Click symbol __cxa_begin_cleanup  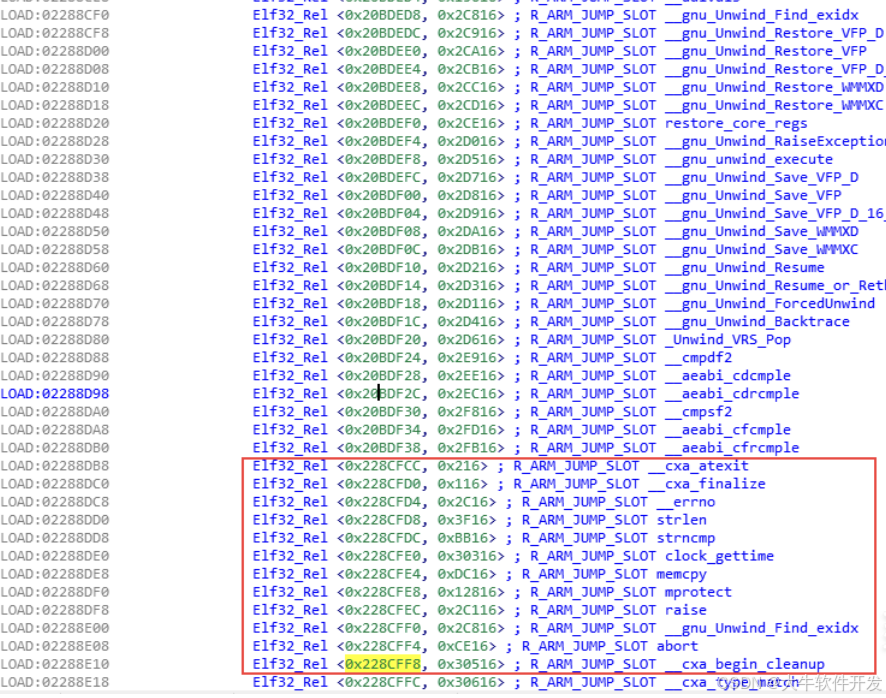pos(745,664)
